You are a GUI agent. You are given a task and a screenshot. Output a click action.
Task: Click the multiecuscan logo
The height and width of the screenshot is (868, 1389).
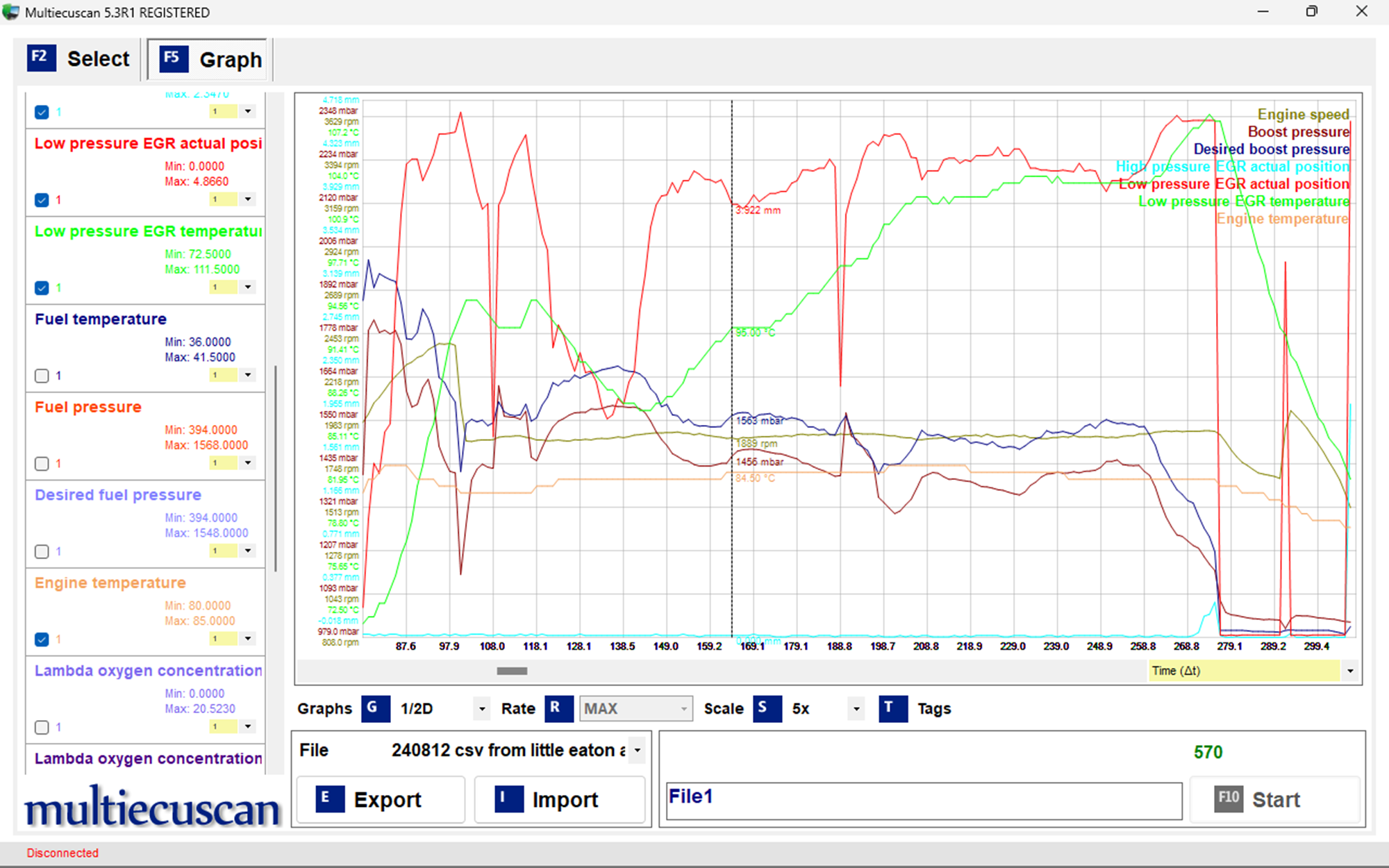point(152,808)
